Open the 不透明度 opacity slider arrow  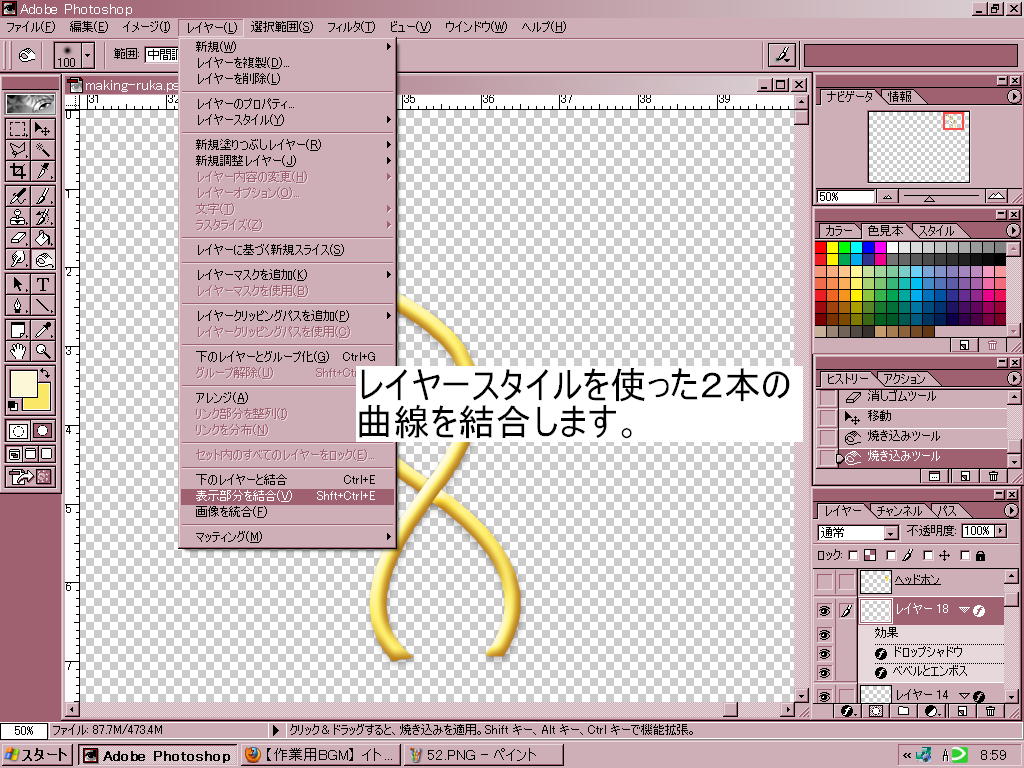pyautogui.click(x=1000, y=531)
